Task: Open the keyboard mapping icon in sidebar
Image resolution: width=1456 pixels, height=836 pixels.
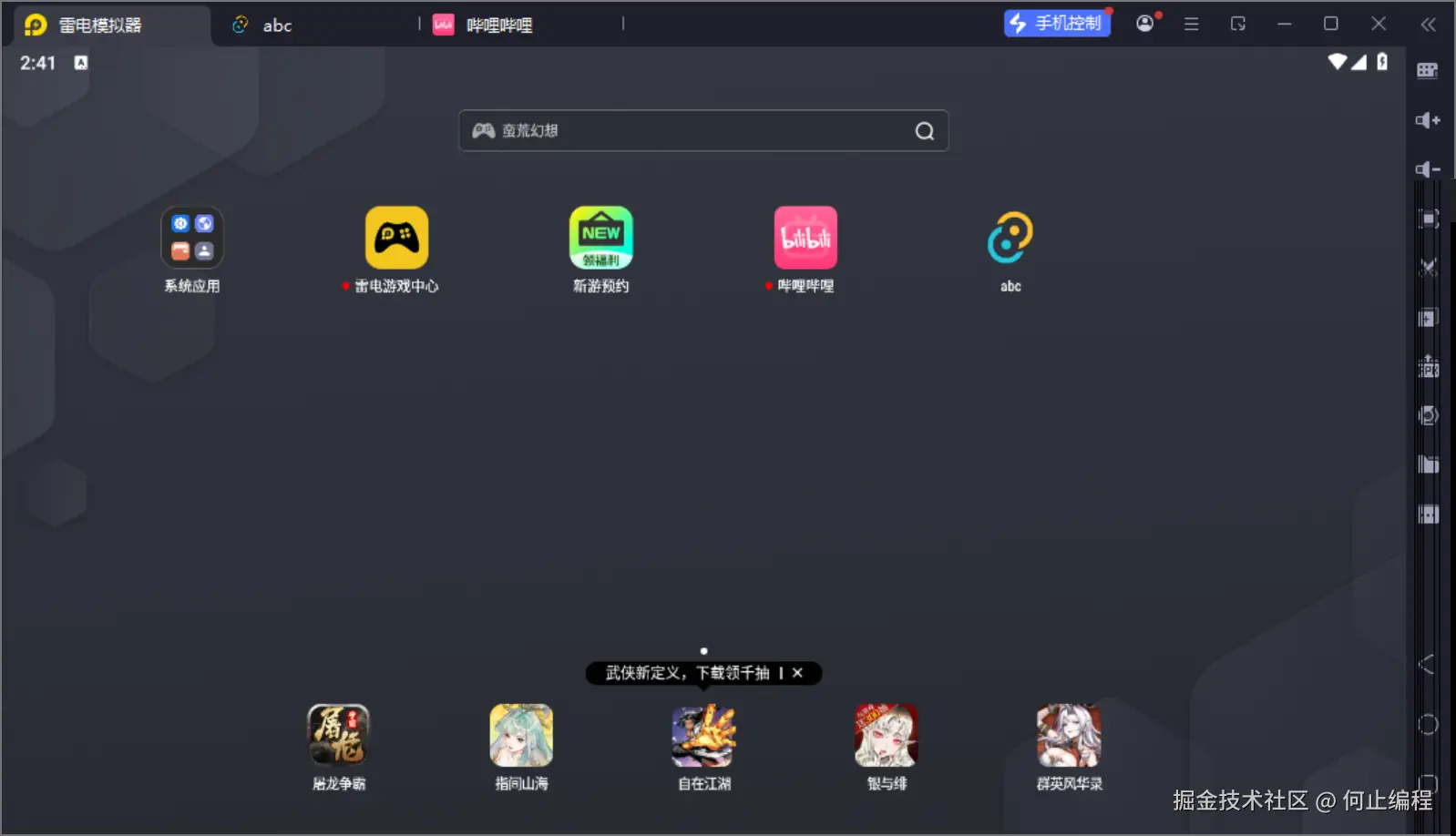Action: click(x=1428, y=71)
